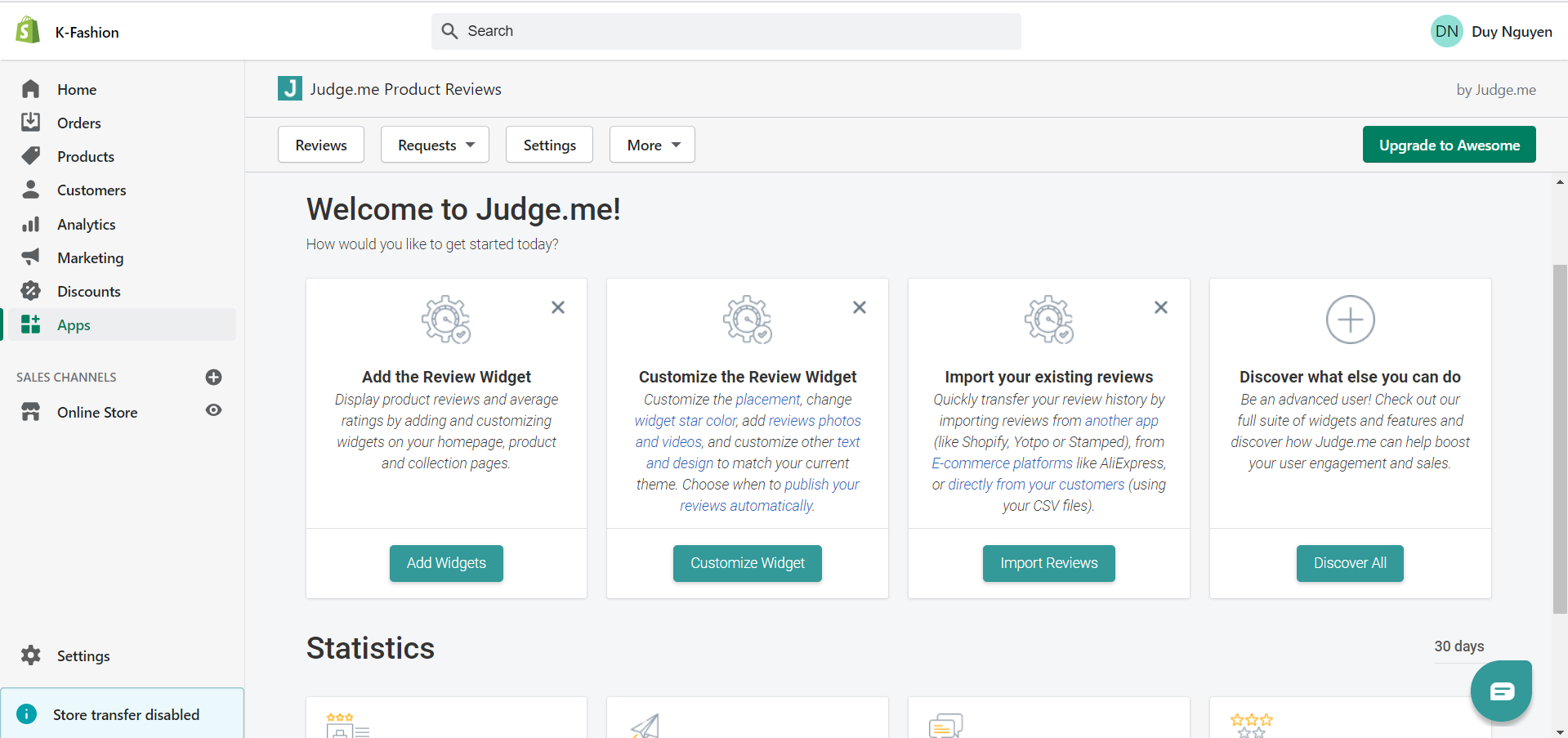Expand the Requests dropdown
1568x738 pixels.
pos(435,145)
